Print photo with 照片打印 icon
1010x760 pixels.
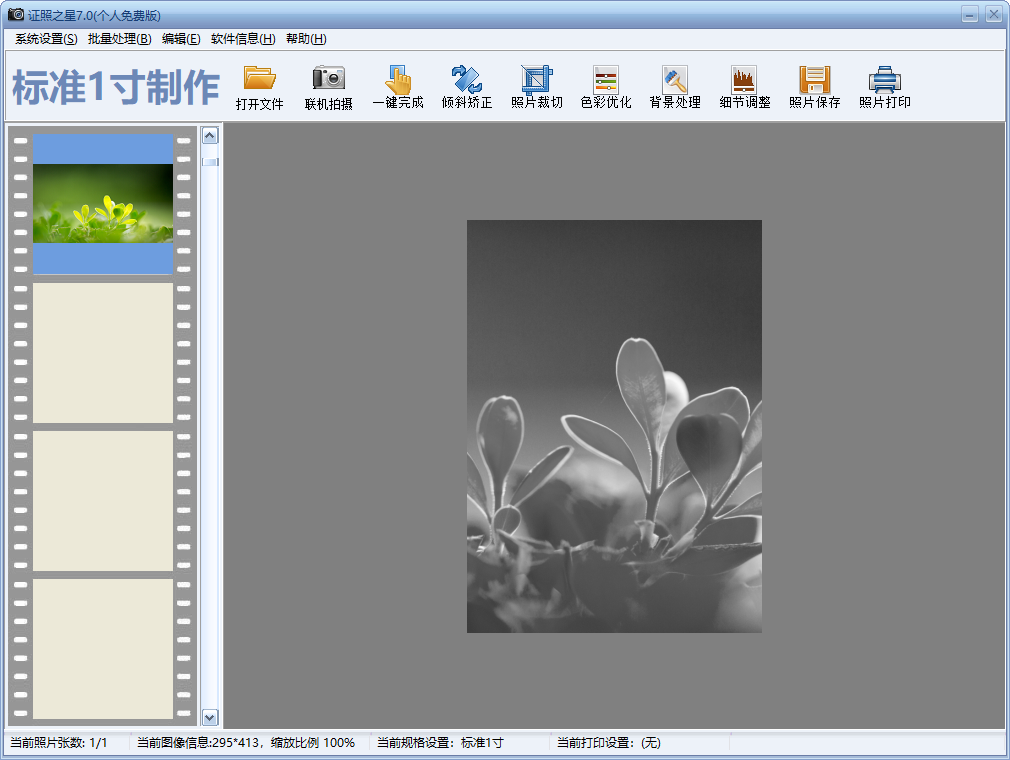tap(884, 88)
